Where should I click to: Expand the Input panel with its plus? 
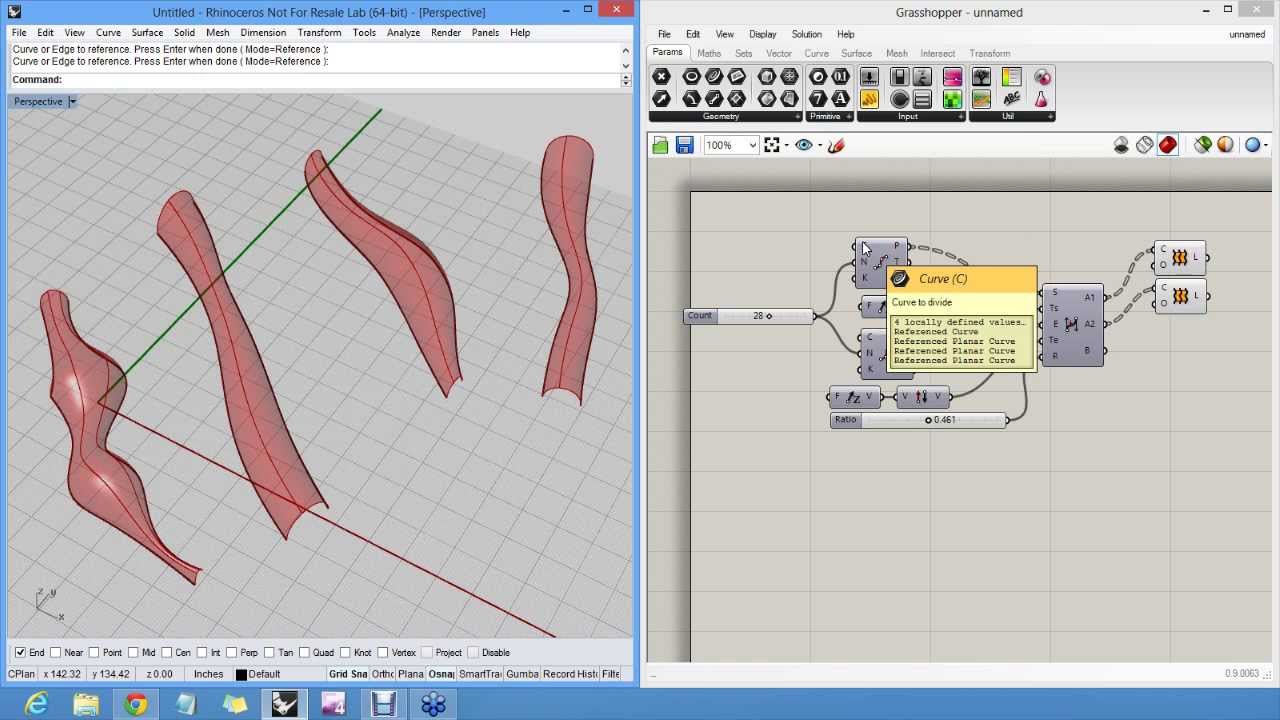pos(962,117)
